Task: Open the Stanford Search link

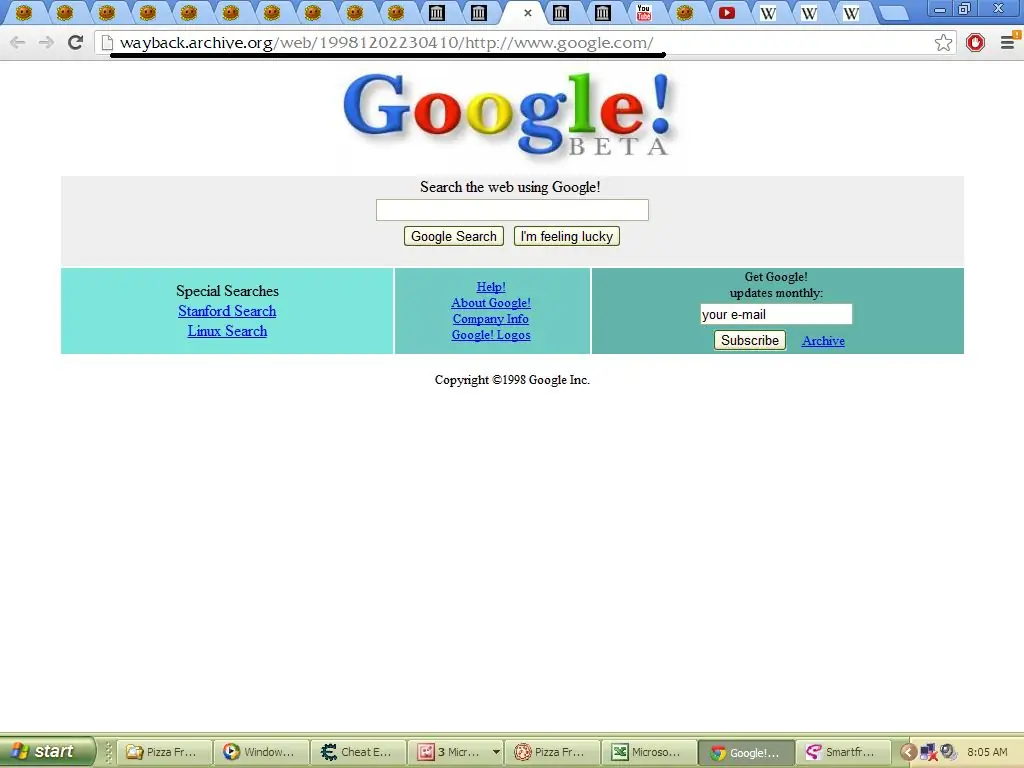Action: tap(227, 311)
